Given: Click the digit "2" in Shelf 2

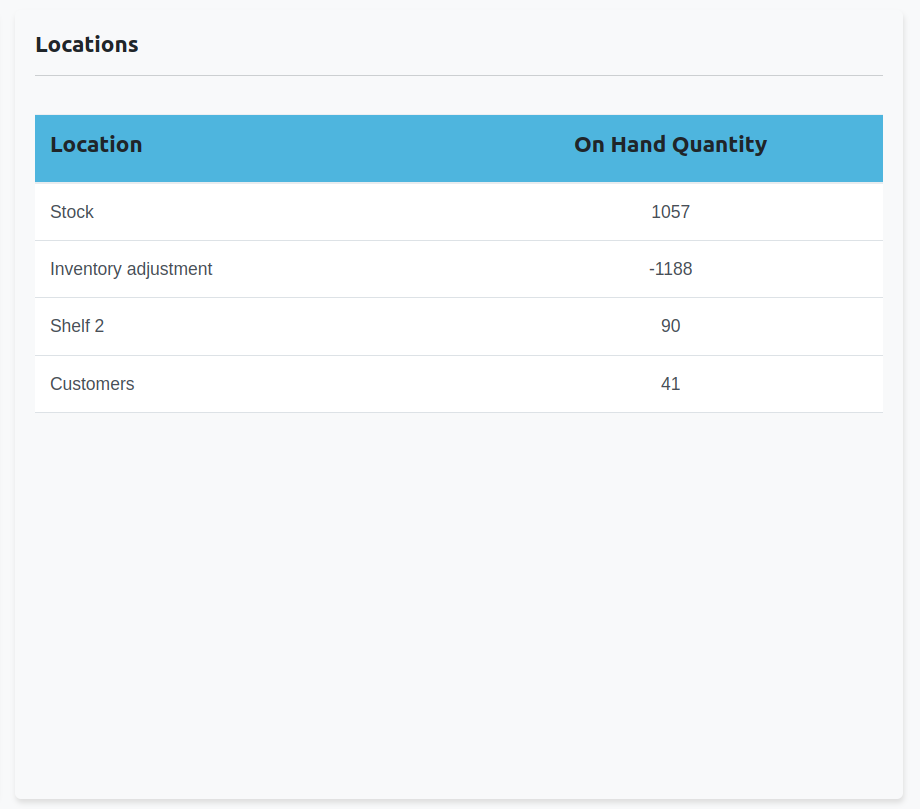Looking at the screenshot, I should coord(99,326).
